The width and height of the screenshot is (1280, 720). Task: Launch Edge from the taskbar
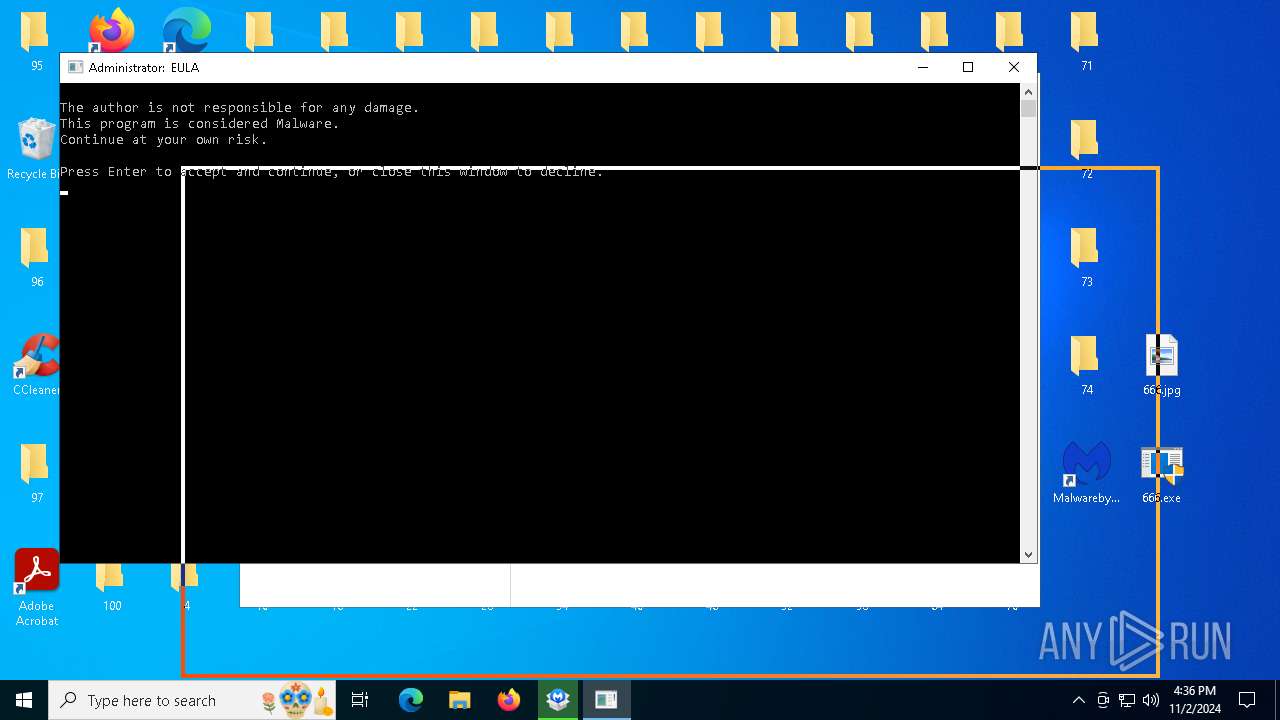[411, 700]
